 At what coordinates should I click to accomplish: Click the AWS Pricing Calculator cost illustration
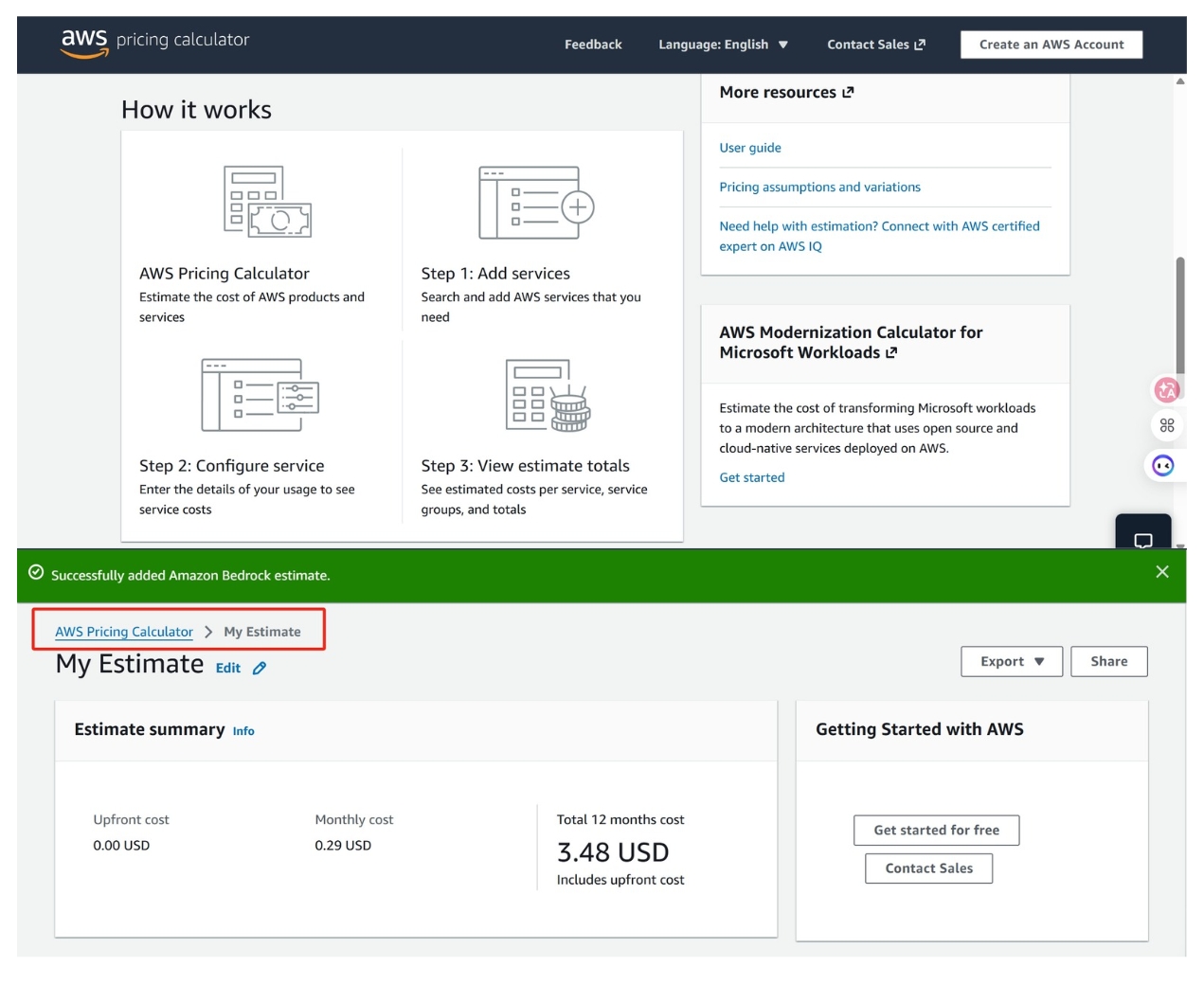point(267,202)
